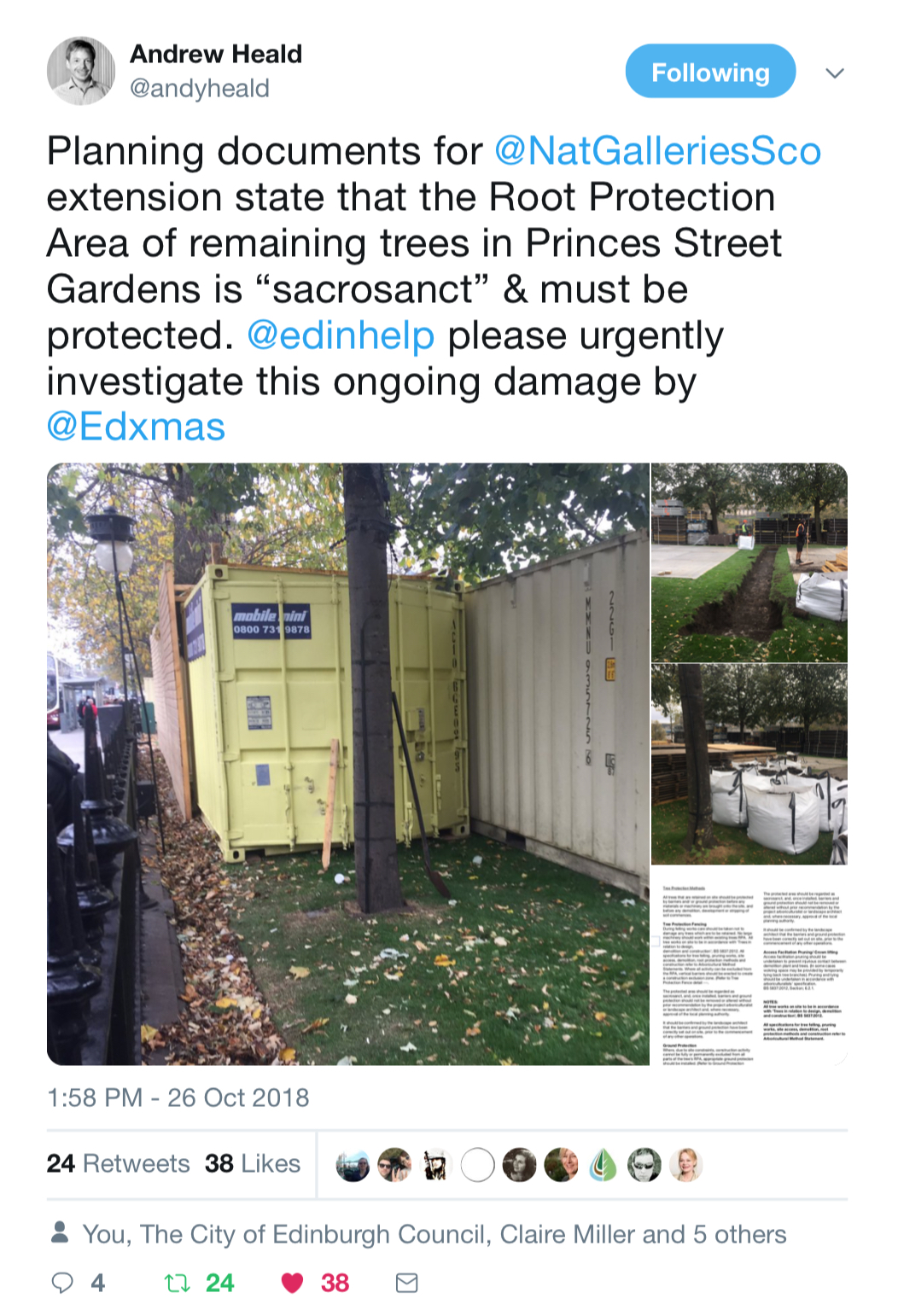Visit the @Edxmas profile link

click(x=136, y=427)
